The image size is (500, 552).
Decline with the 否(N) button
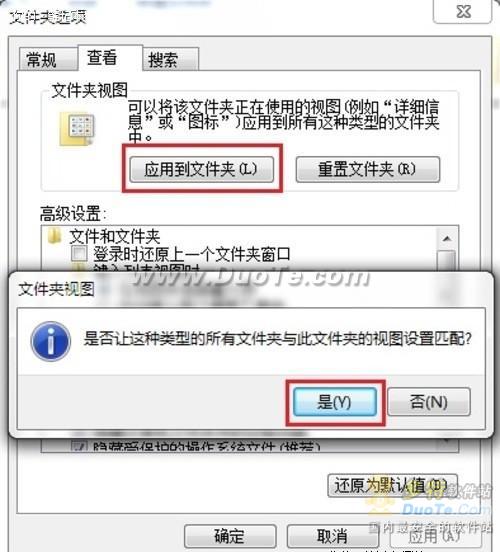429,402
